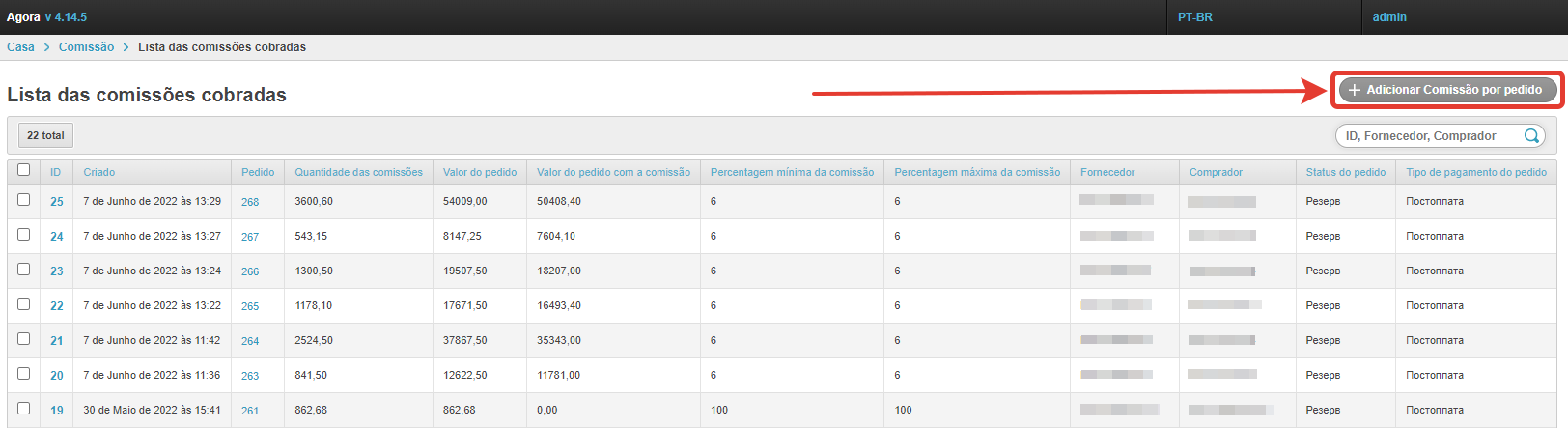Click the search magnifier icon
The width and height of the screenshot is (1568, 428).
(x=1531, y=136)
